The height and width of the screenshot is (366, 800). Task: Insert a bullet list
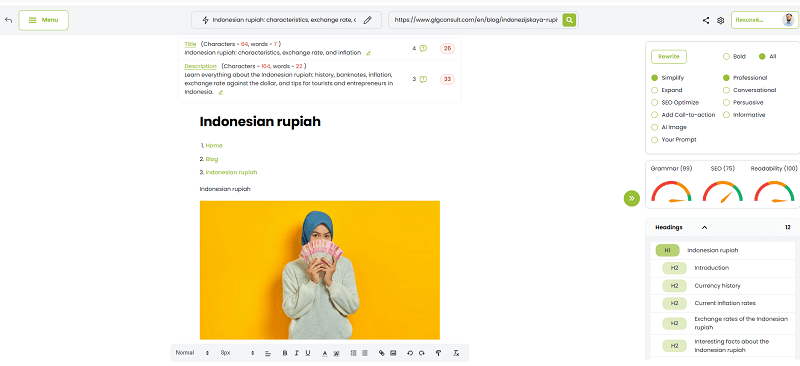click(x=364, y=353)
